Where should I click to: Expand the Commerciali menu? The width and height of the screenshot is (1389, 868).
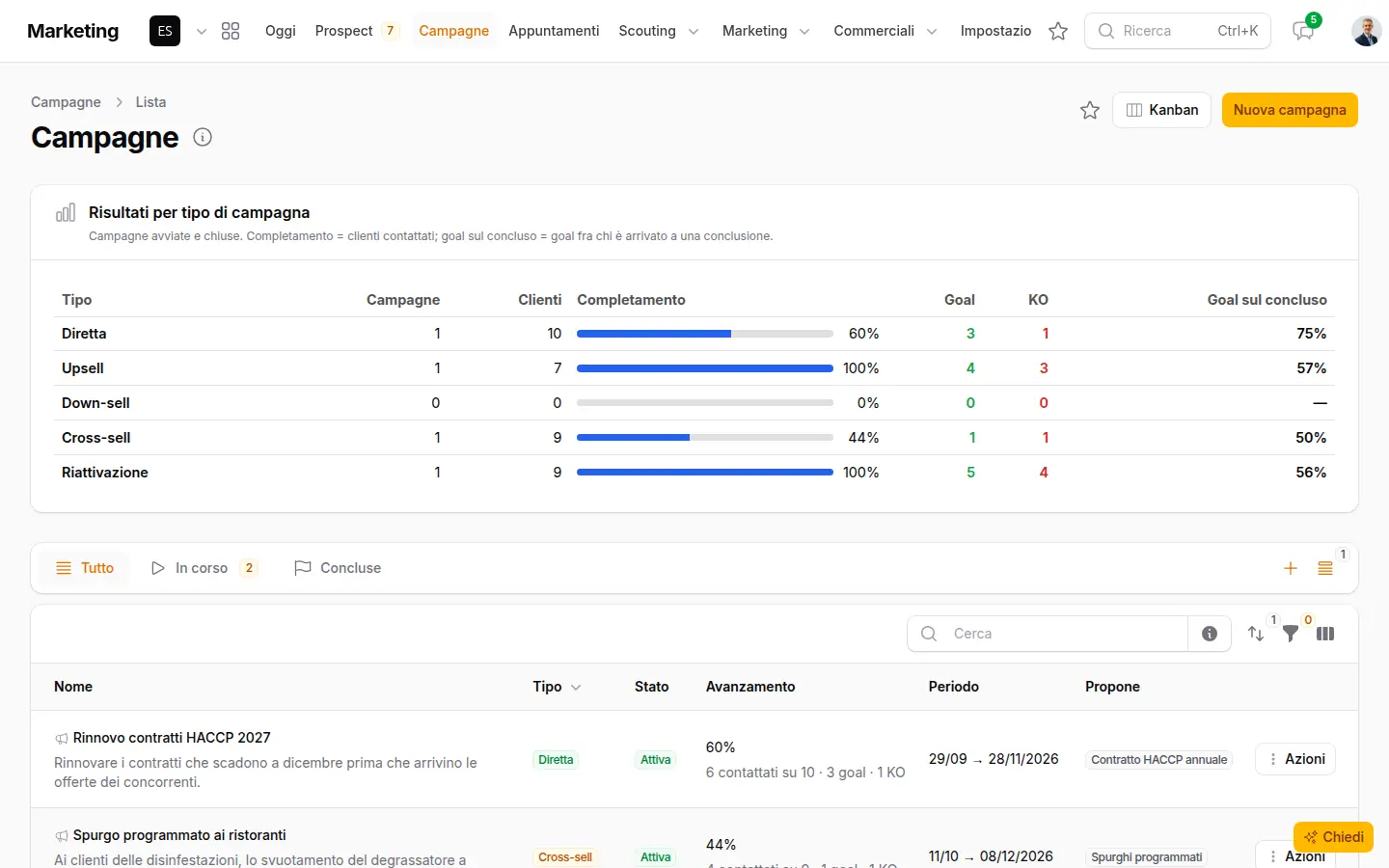[x=885, y=31]
